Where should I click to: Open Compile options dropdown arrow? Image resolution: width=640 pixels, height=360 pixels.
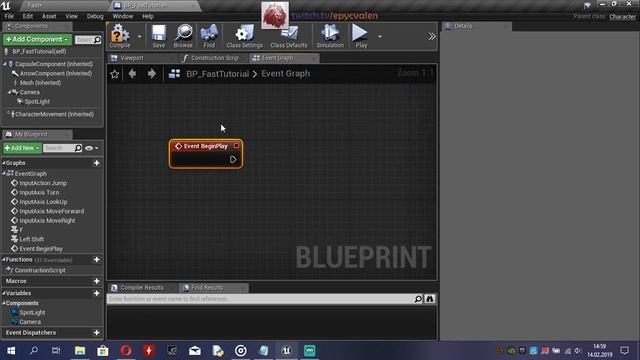click(x=139, y=36)
